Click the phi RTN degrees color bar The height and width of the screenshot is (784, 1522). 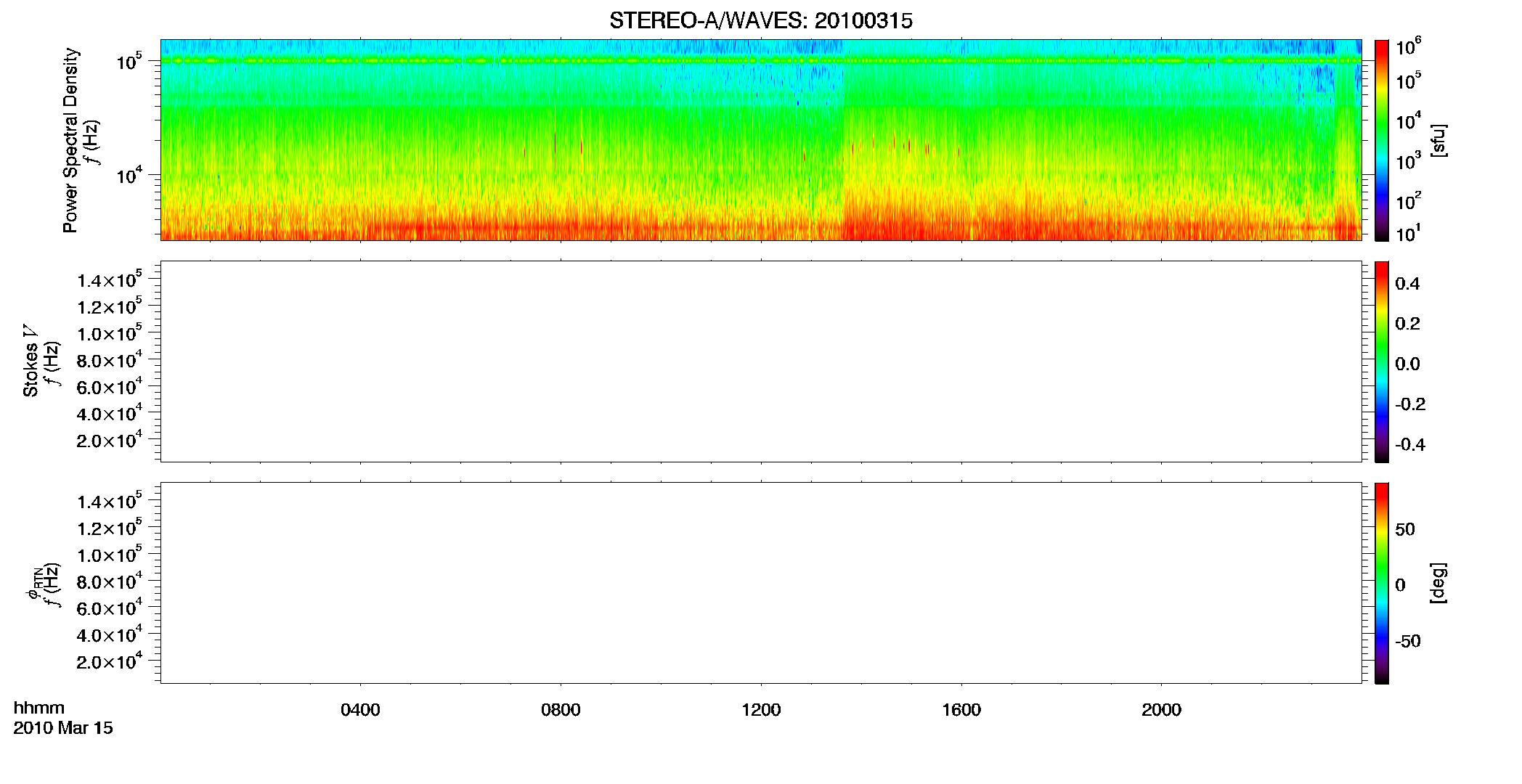pos(1382,583)
